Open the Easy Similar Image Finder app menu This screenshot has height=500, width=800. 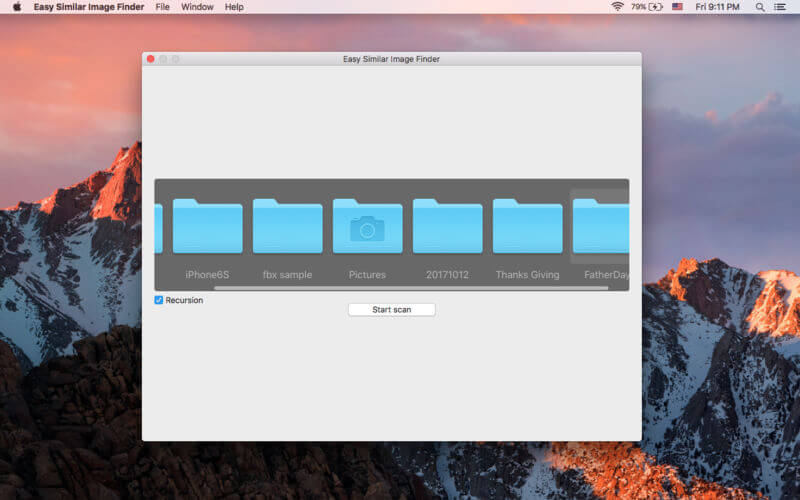[x=89, y=7]
